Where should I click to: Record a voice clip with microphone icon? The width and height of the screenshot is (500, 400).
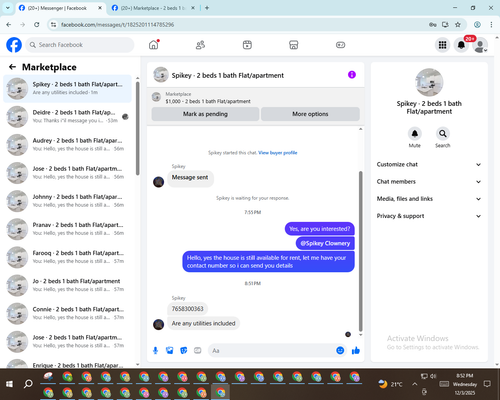coord(155,350)
